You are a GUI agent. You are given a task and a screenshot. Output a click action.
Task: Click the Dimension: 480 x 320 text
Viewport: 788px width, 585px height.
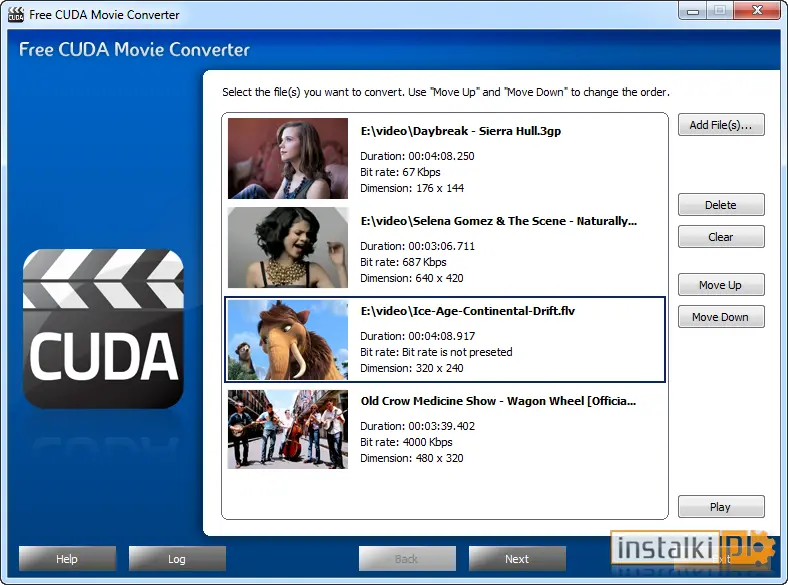point(412,458)
